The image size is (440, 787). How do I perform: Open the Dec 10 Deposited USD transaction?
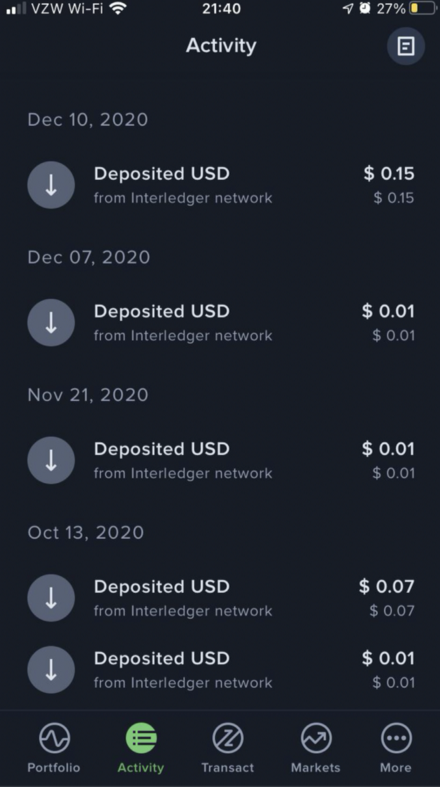click(x=221, y=185)
